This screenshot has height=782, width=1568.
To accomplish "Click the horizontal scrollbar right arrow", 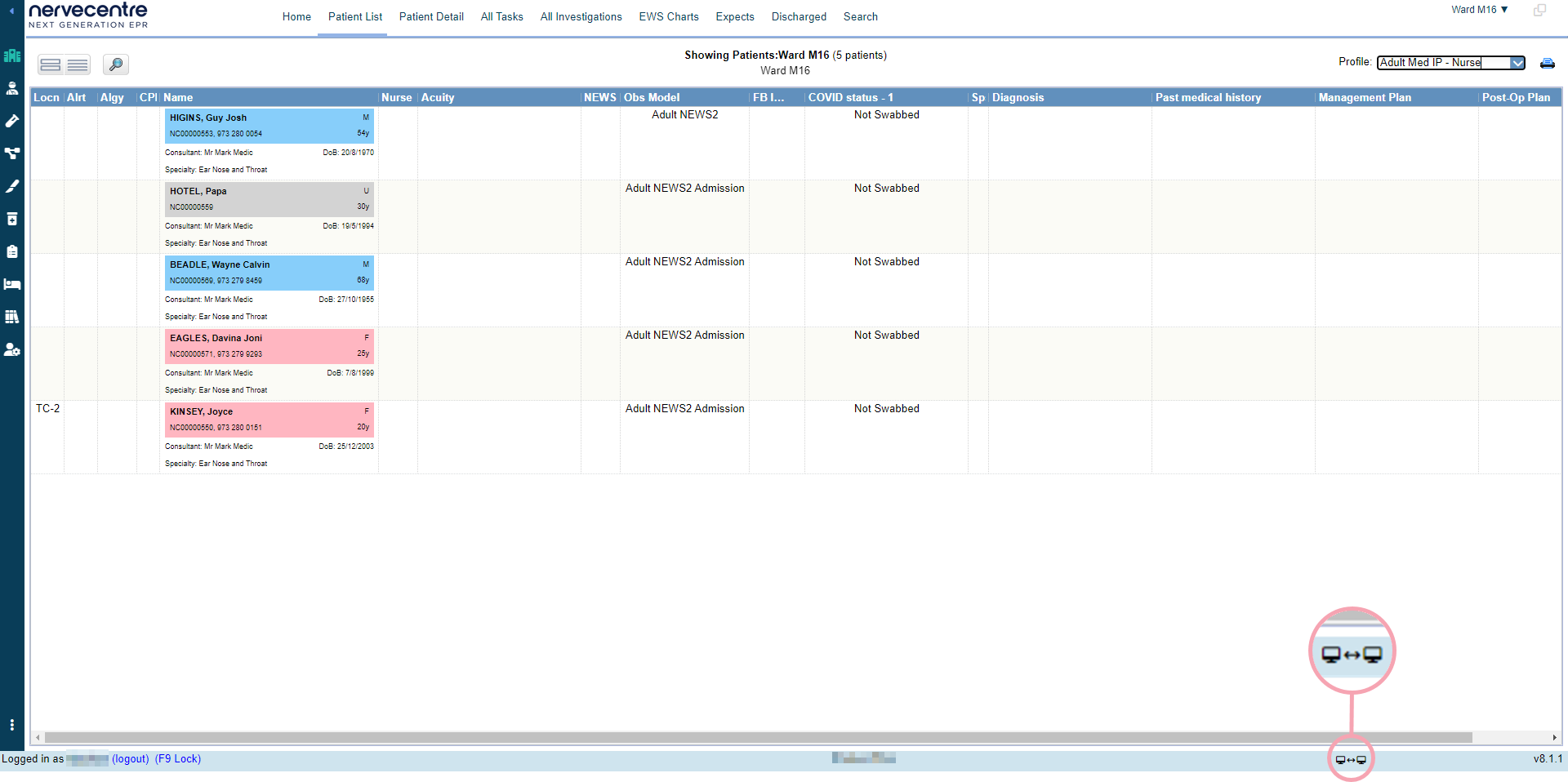I will (x=1554, y=737).
